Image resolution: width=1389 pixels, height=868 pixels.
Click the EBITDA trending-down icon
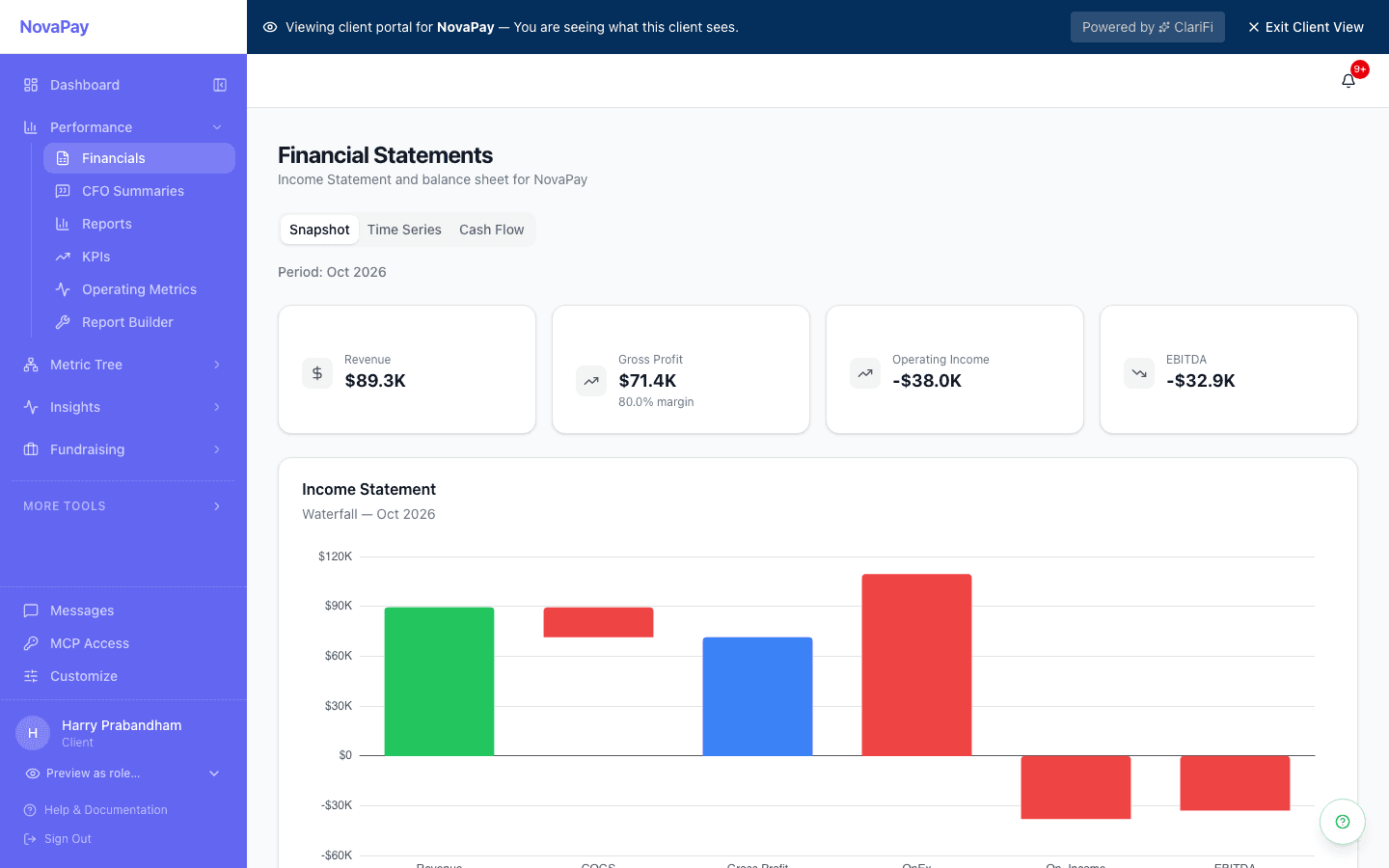click(1139, 373)
